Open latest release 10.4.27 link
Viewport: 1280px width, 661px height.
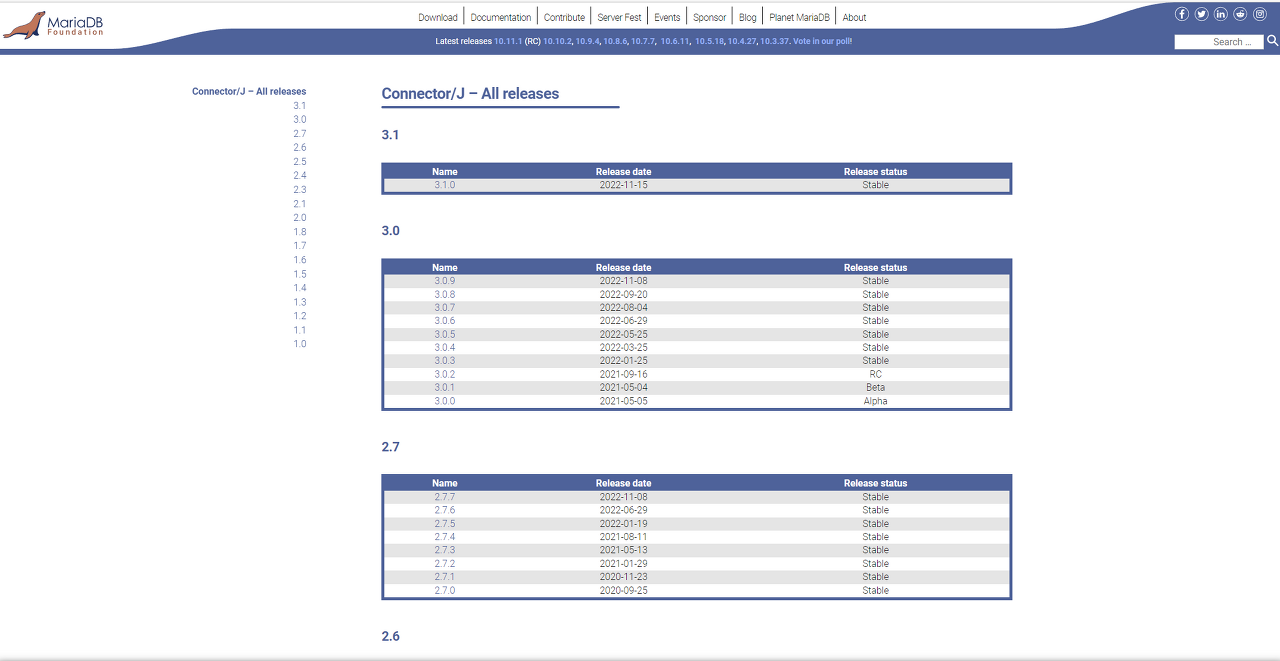(x=743, y=41)
